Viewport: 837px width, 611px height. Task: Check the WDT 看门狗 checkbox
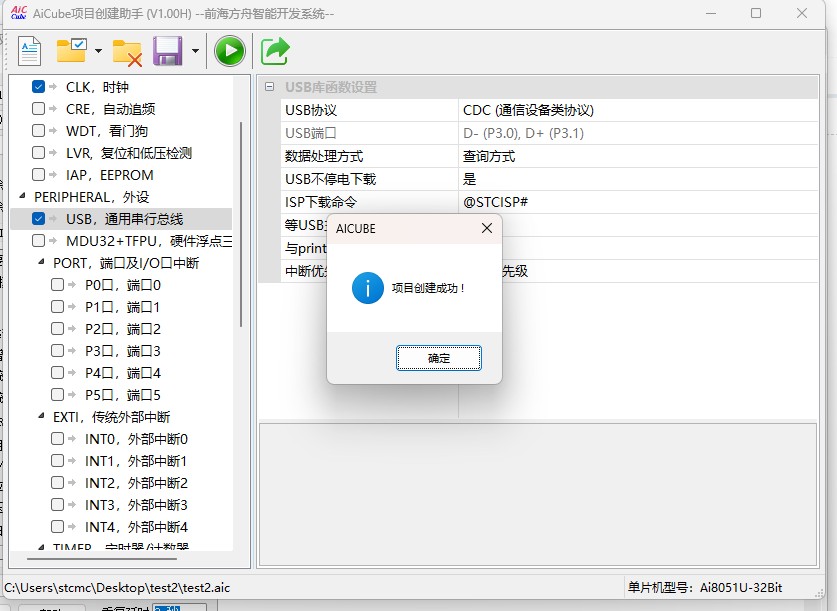pyautogui.click(x=38, y=131)
